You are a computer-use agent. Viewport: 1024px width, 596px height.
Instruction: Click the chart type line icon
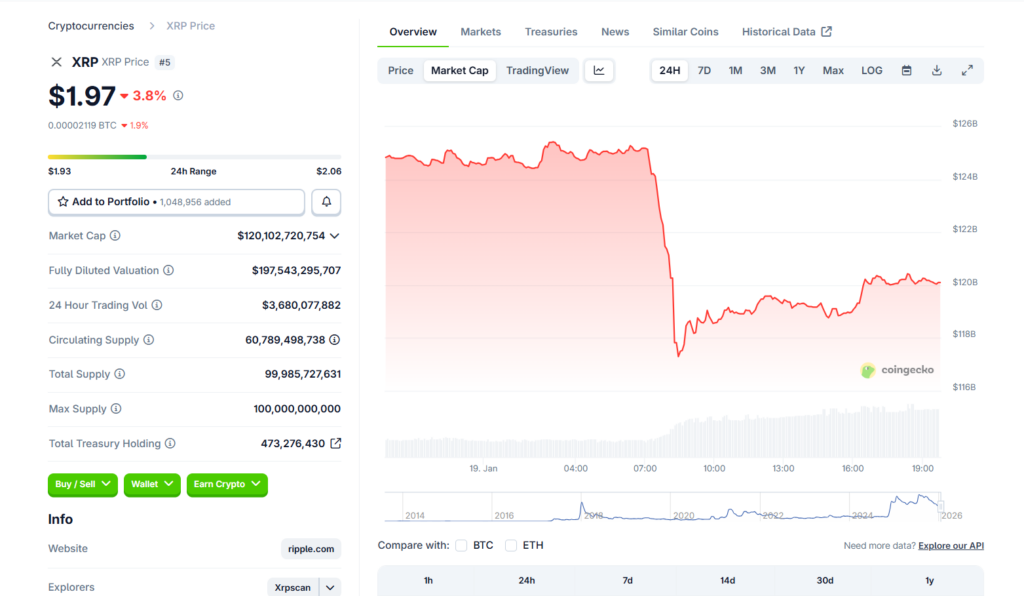(x=599, y=71)
